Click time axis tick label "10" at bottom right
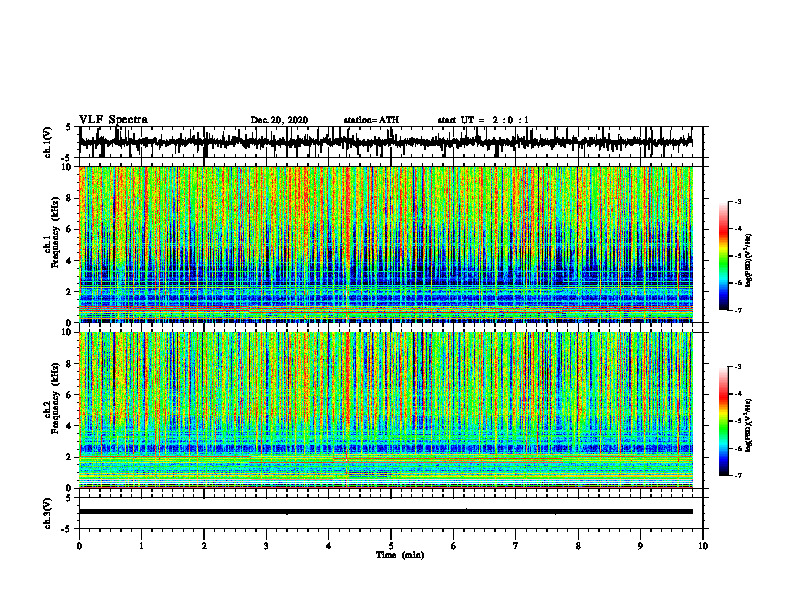This screenshot has height=612, width=792. [x=703, y=546]
